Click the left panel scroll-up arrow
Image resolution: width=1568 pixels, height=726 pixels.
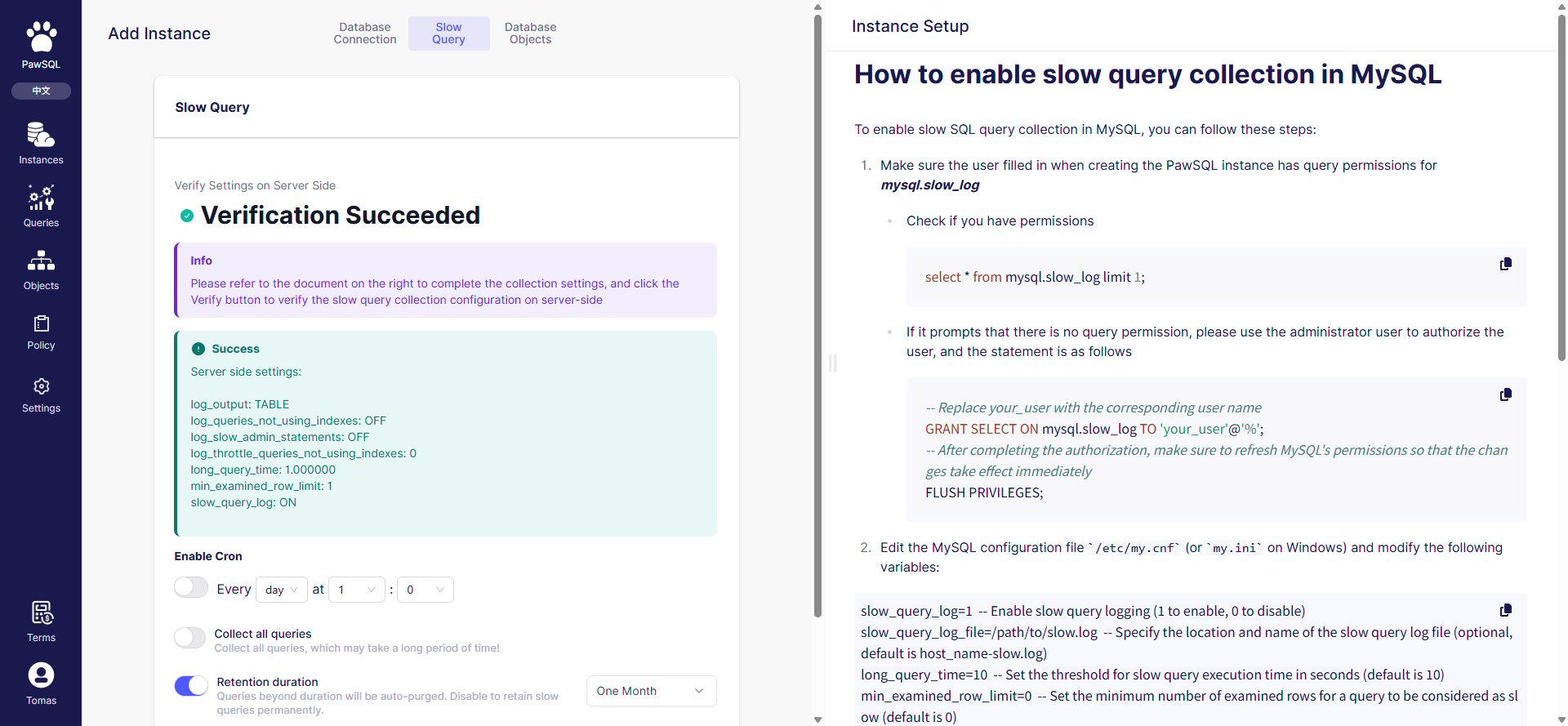[x=817, y=7]
